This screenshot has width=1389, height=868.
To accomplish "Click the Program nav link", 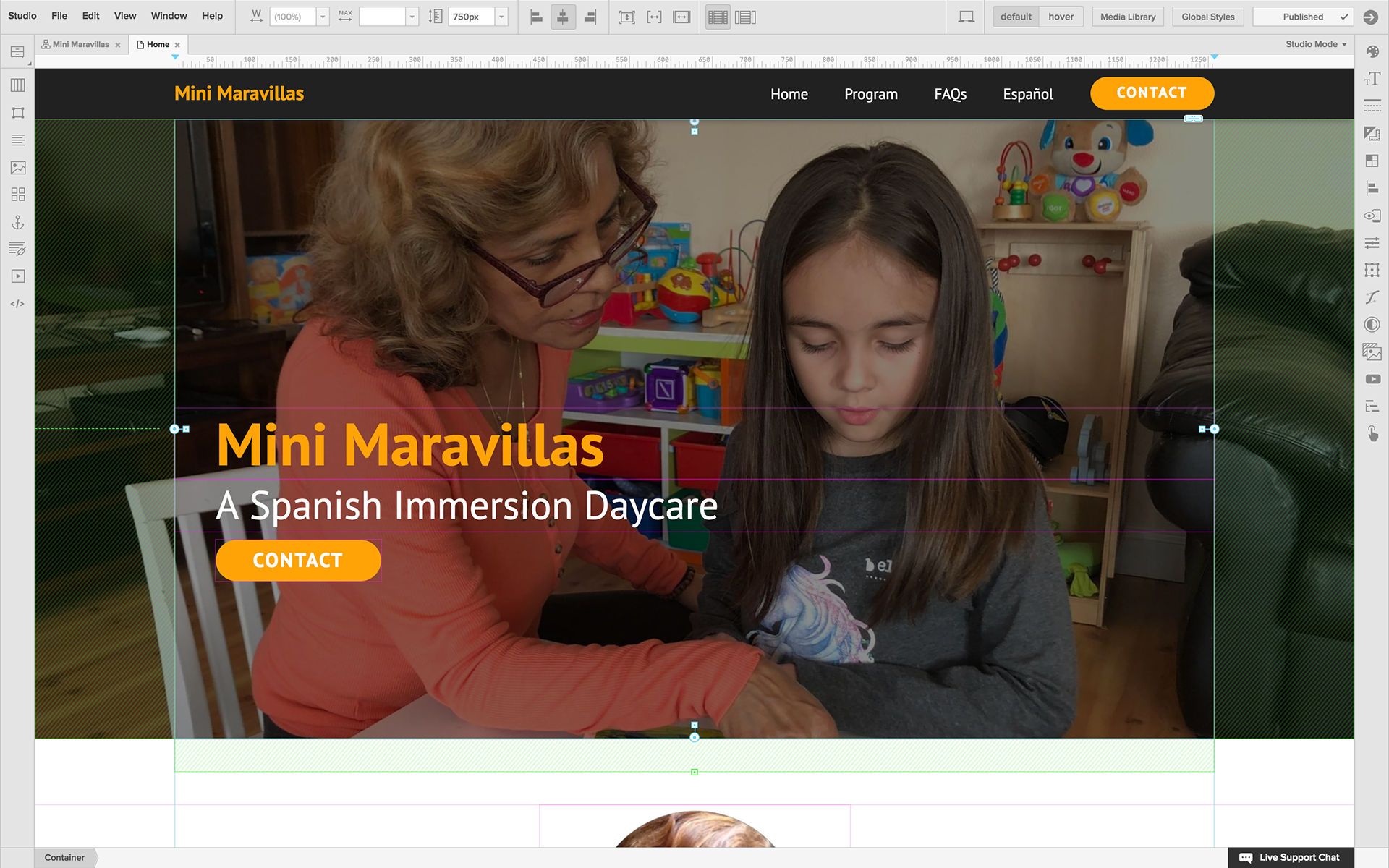I will tap(871, 94).
